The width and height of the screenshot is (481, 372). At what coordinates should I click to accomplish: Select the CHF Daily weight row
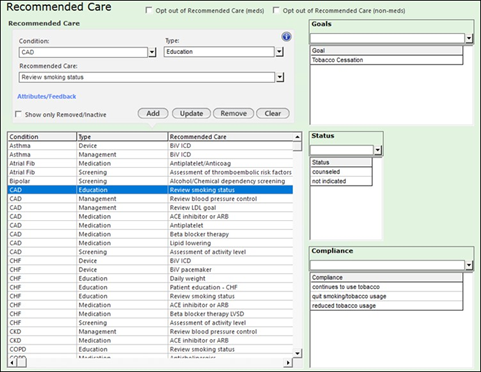coord(150,278)
